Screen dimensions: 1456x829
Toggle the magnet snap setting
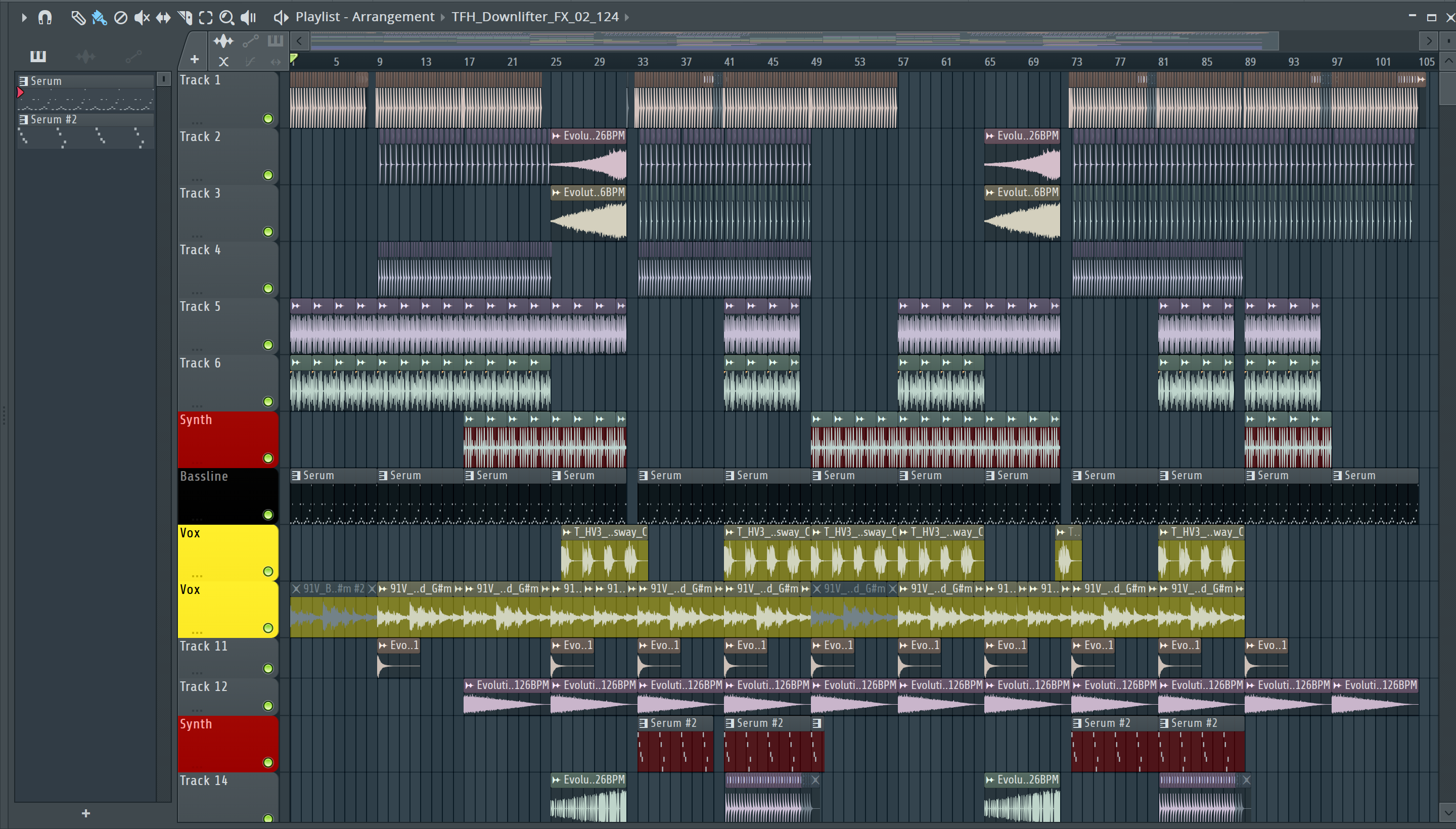pos(45,18)
